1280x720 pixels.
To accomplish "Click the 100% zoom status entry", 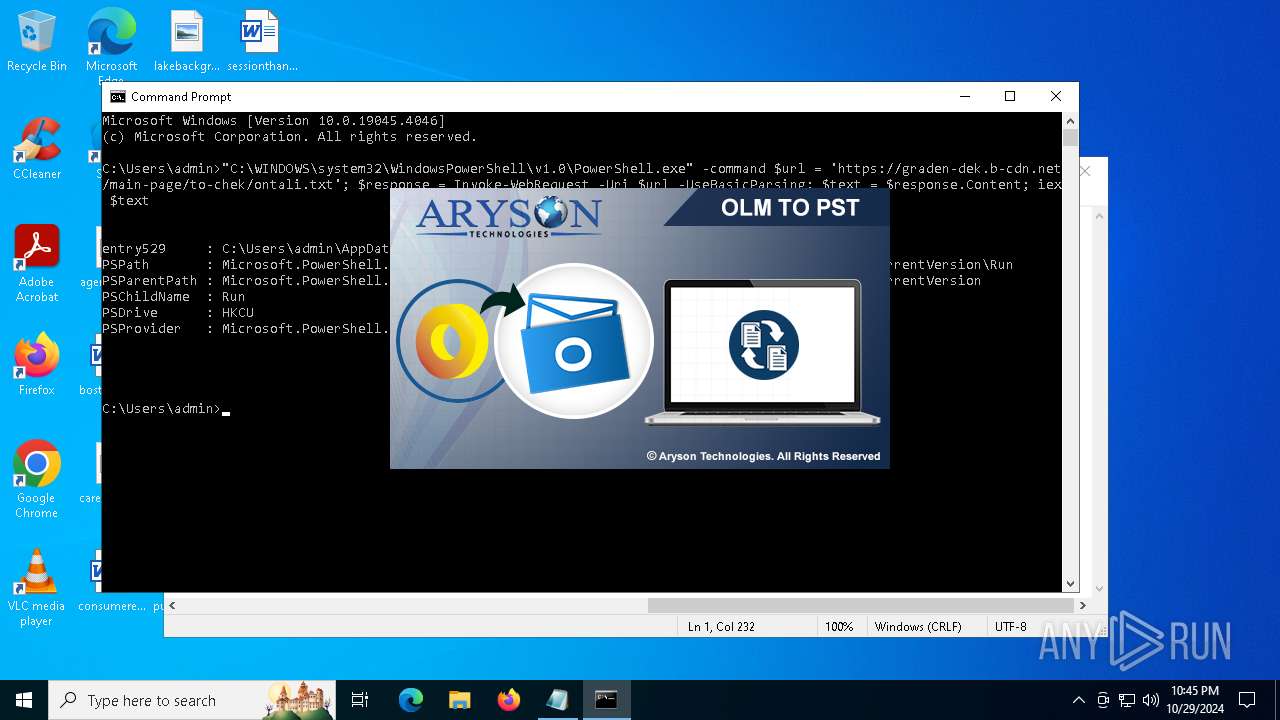I will tap(839, 627).
